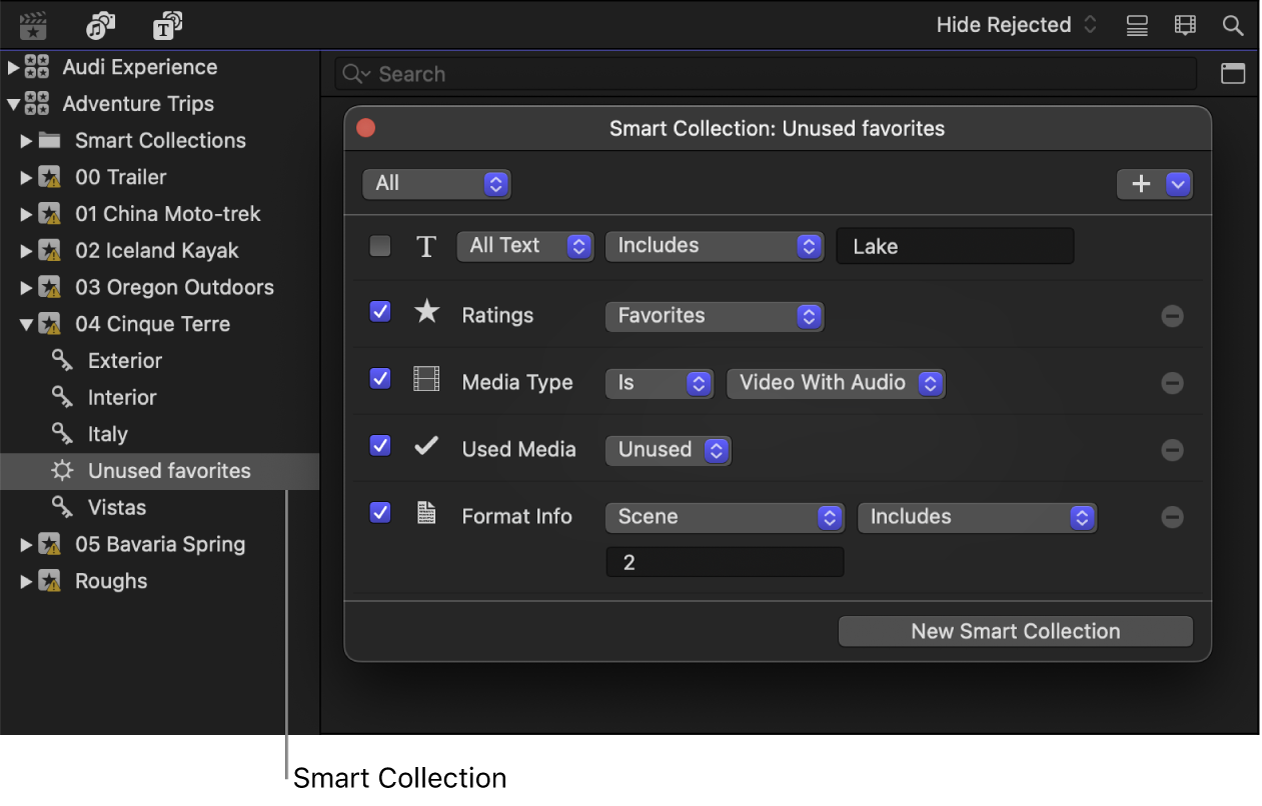Open the Photos and Audio sidebar
This screenshot has width=1262, height=806.
click(99, 24)
